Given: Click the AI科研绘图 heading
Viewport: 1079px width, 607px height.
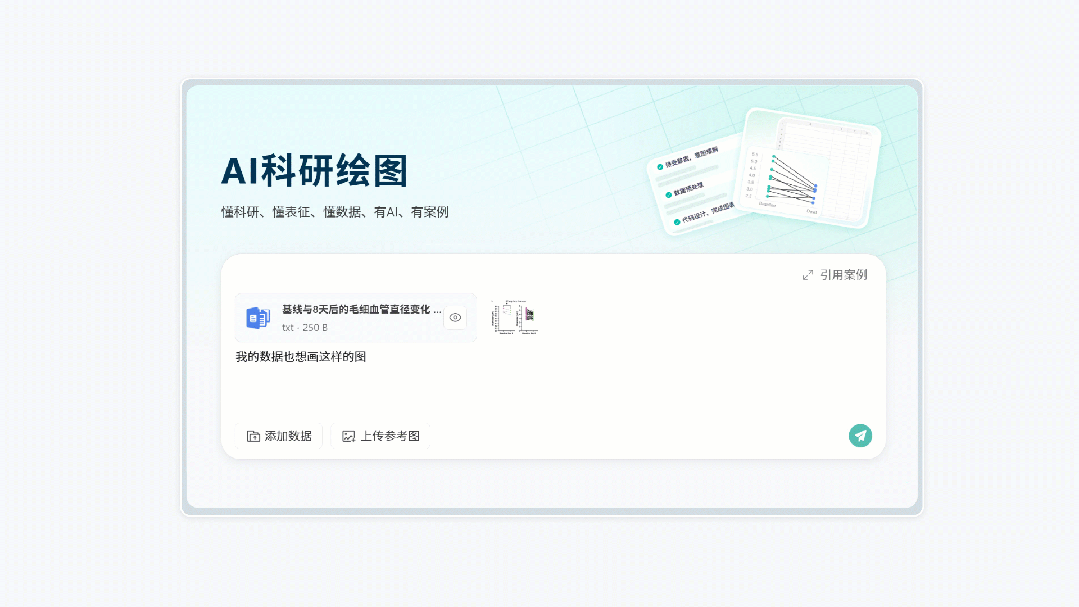Looking at the screenshot, I should [x=314, y=172].
